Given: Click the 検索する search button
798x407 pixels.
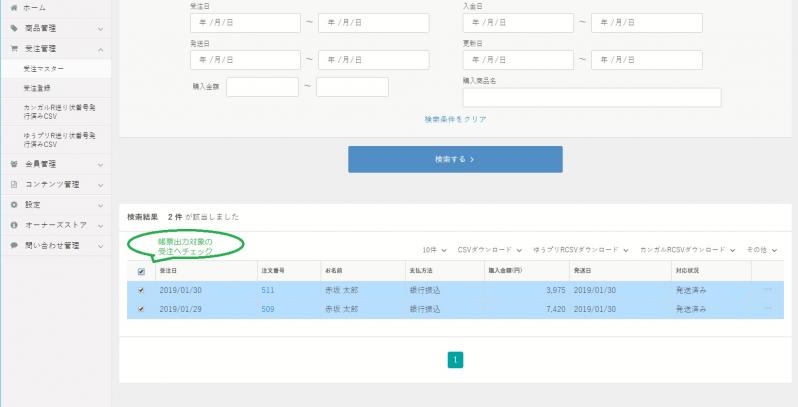Looking at the screenshot, I should coord(455,159).
